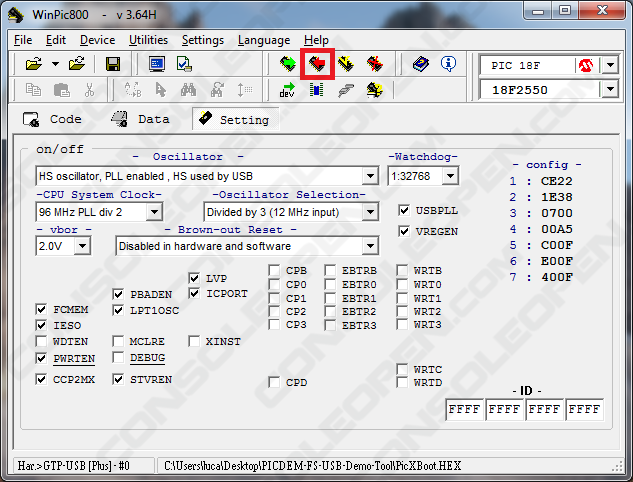Switch to the Code tab
This screenshot has width=633, height=482.
coord(52,119)
